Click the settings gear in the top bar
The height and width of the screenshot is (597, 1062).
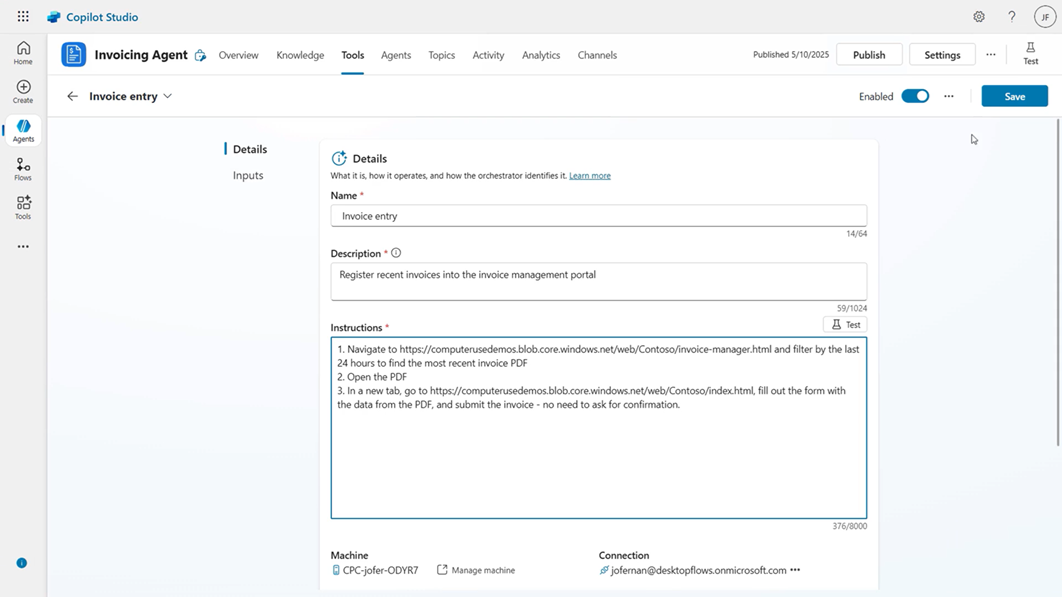click(x=978, y=16)
